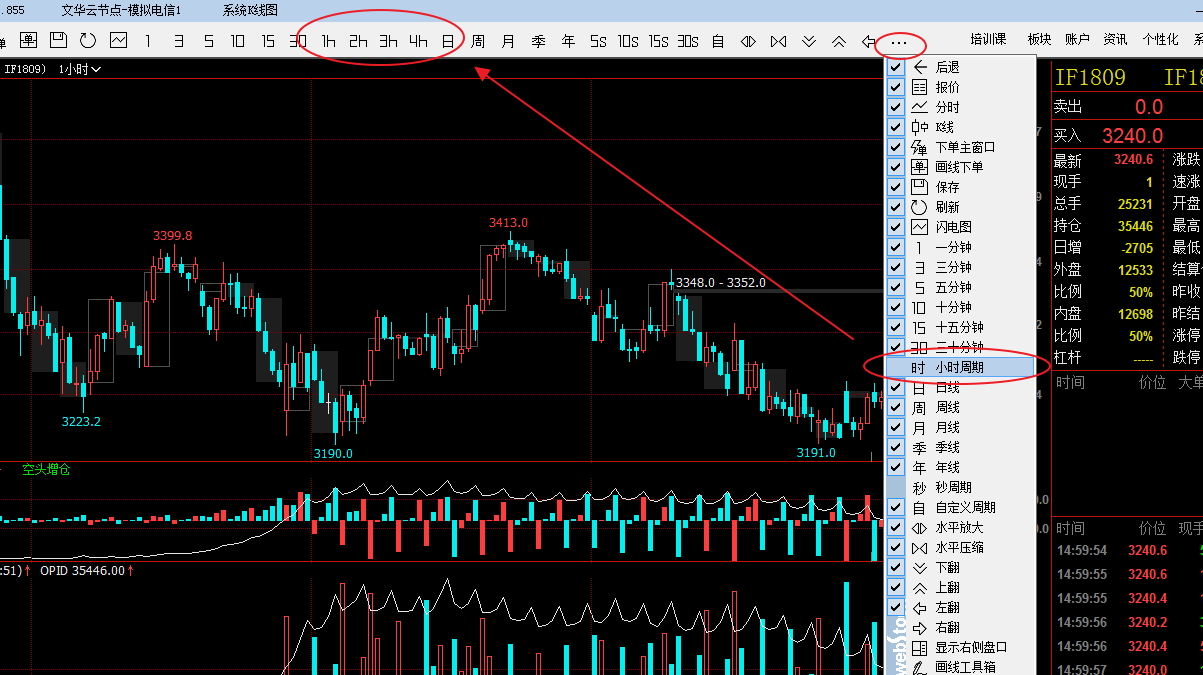
Task: Click the horizontal zoom-in toolbar icon
Action: (x=748, y=41)
